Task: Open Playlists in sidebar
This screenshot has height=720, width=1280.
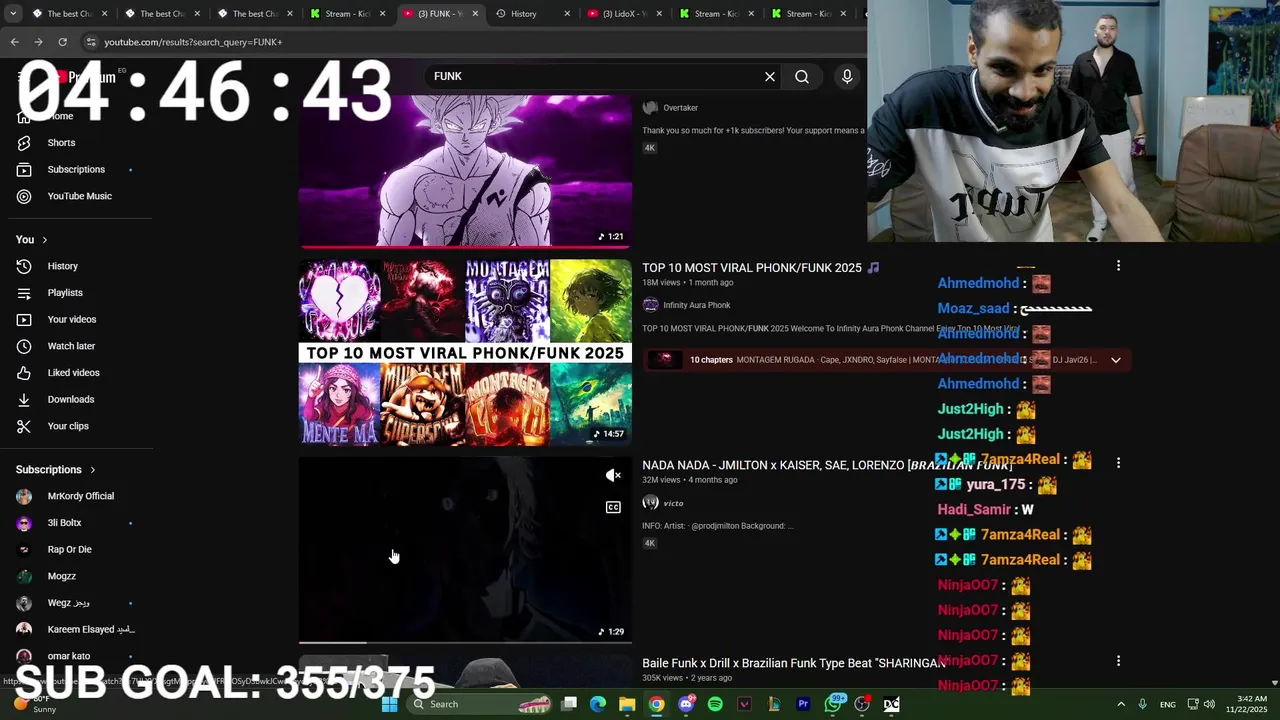Action: 65,293
